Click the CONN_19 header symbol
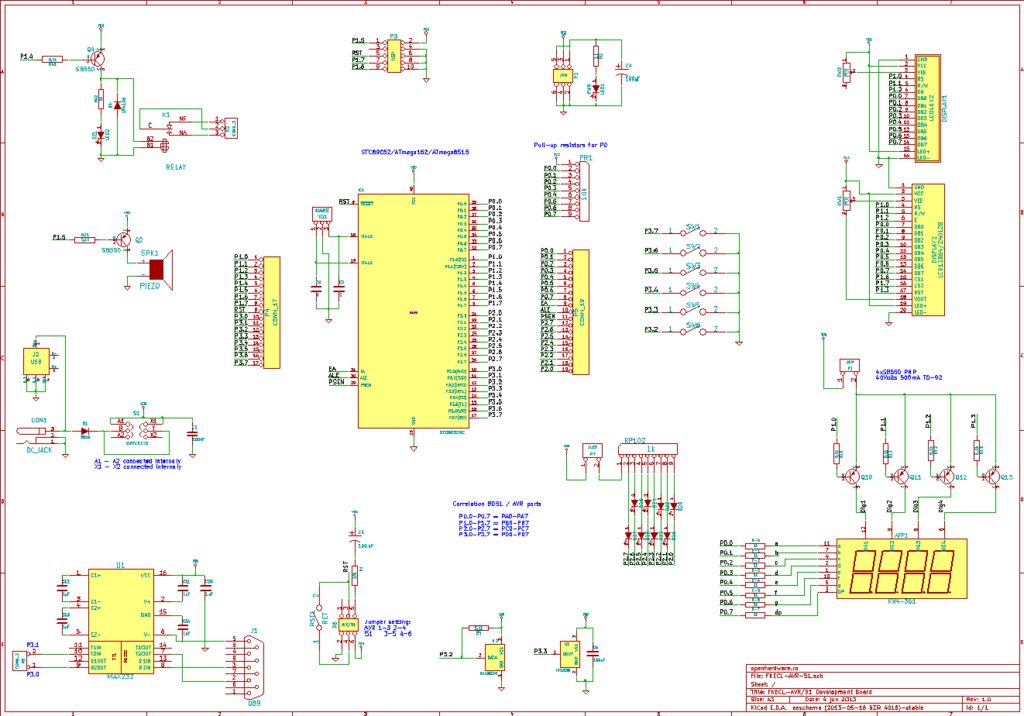The image size is (1024, 716). click(580, 312)
